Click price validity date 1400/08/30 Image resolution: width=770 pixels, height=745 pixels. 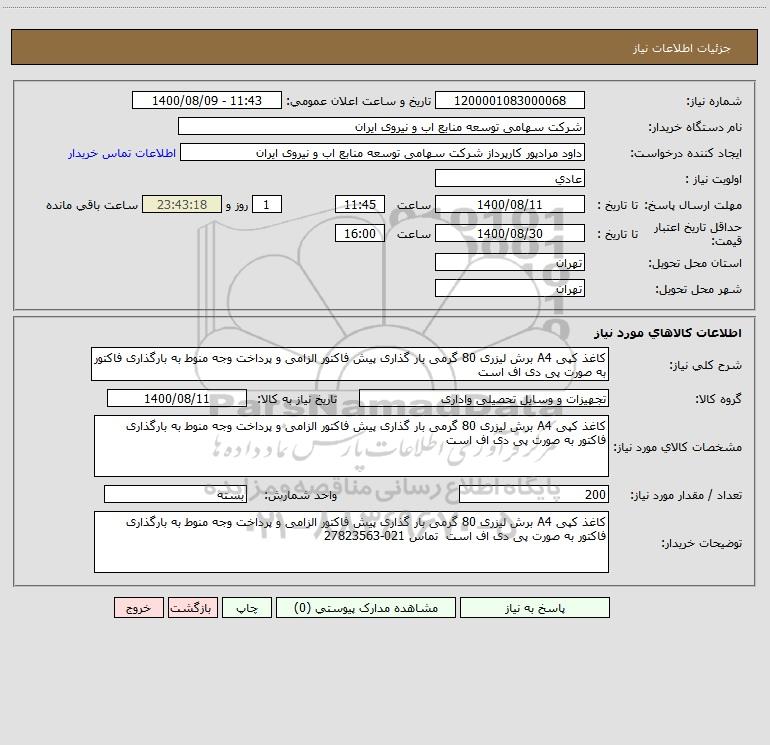point(510,233)
